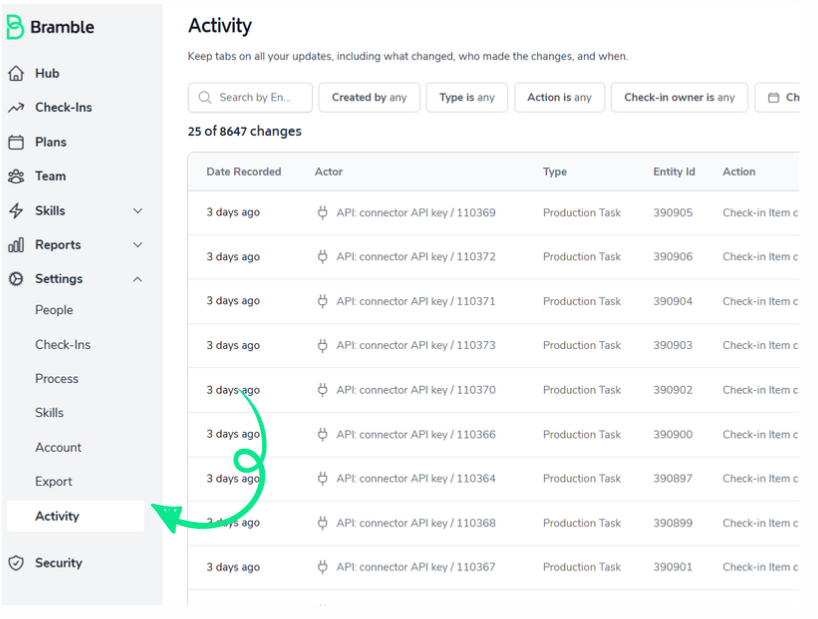This screenshot has height=619, width=818.
Task: Collapse the Settings menu chevron
Action: [138, 279]
